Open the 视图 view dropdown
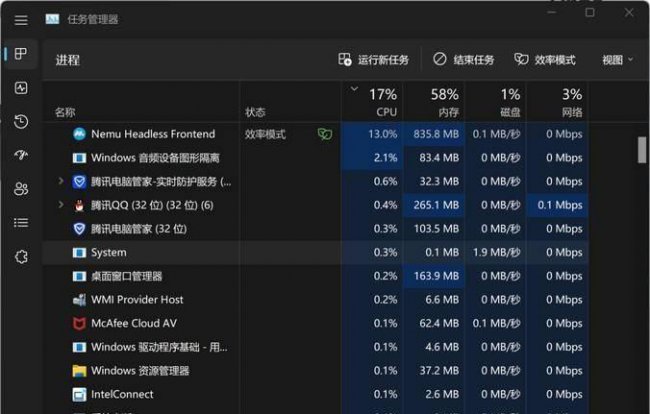The height and width of the screenshot is (414, 650). (x=618, y=60)
